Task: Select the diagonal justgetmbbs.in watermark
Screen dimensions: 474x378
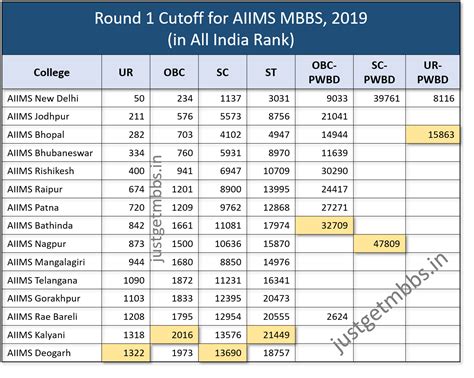Action: tap(388, 303)
